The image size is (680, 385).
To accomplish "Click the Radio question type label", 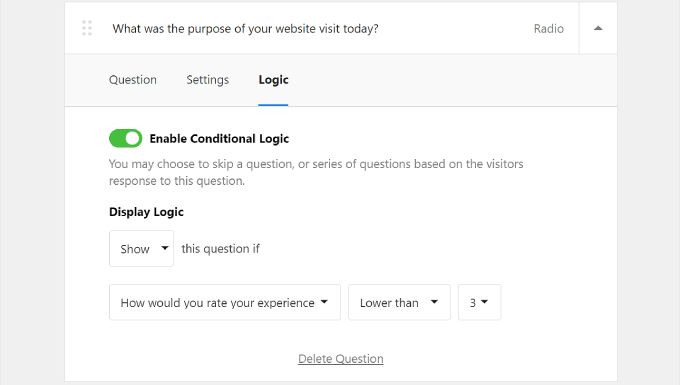I will pos(549,29).
